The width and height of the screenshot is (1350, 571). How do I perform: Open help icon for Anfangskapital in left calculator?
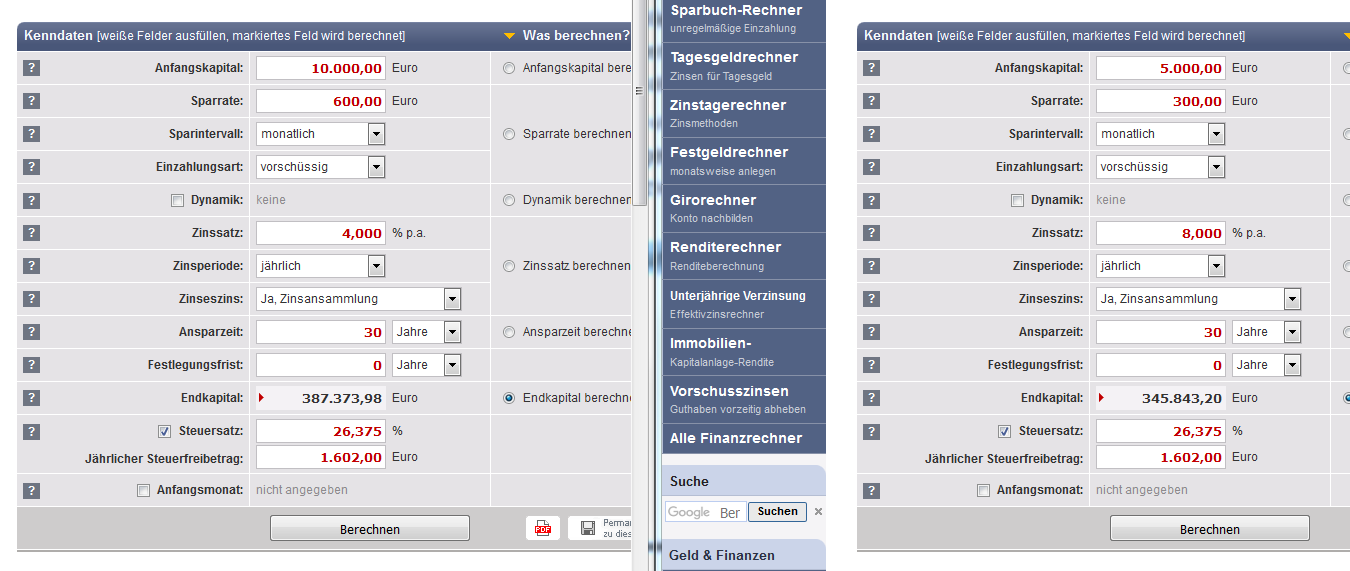point(31,68)
